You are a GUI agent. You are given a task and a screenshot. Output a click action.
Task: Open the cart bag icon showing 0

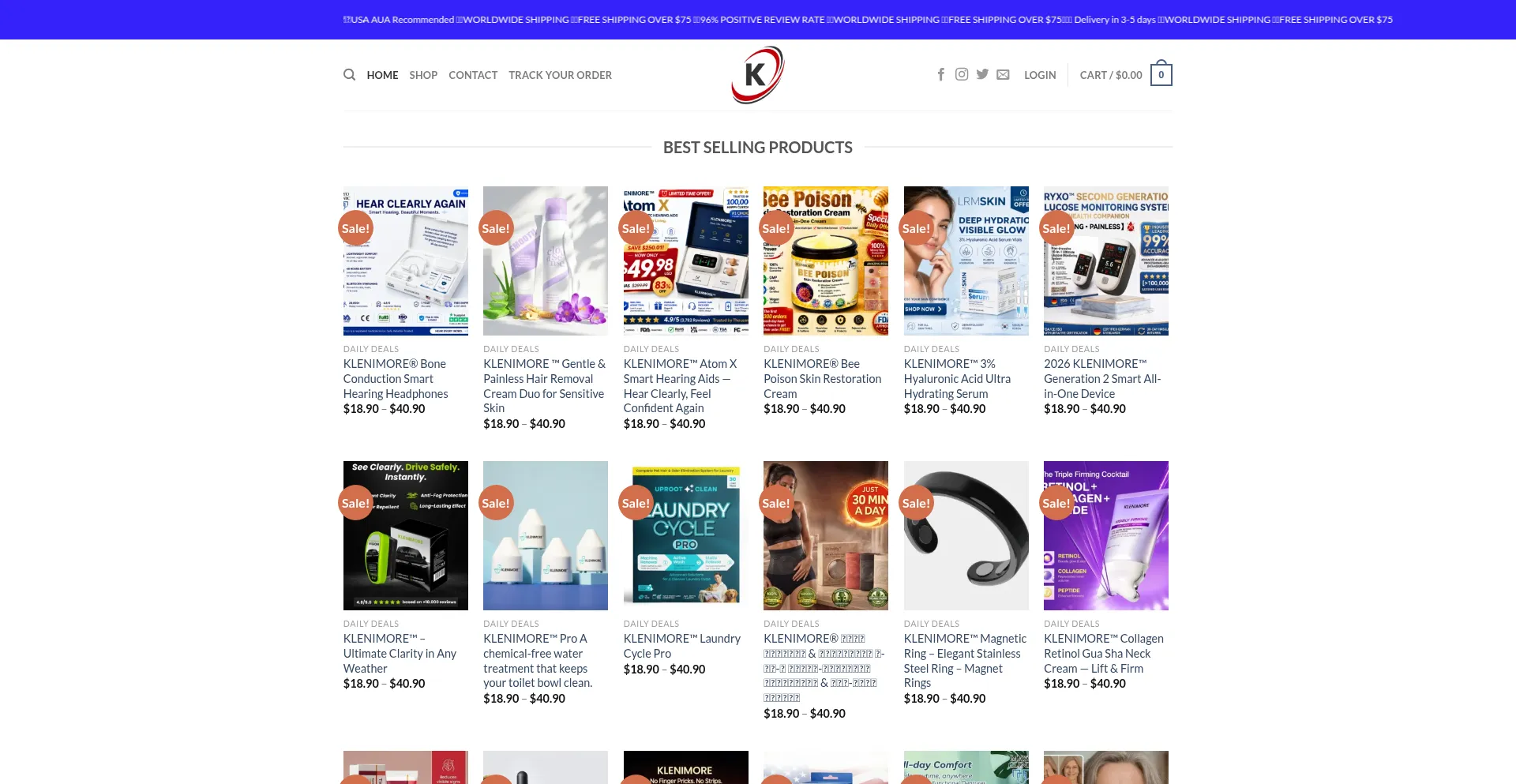[x=1161, y=74]
